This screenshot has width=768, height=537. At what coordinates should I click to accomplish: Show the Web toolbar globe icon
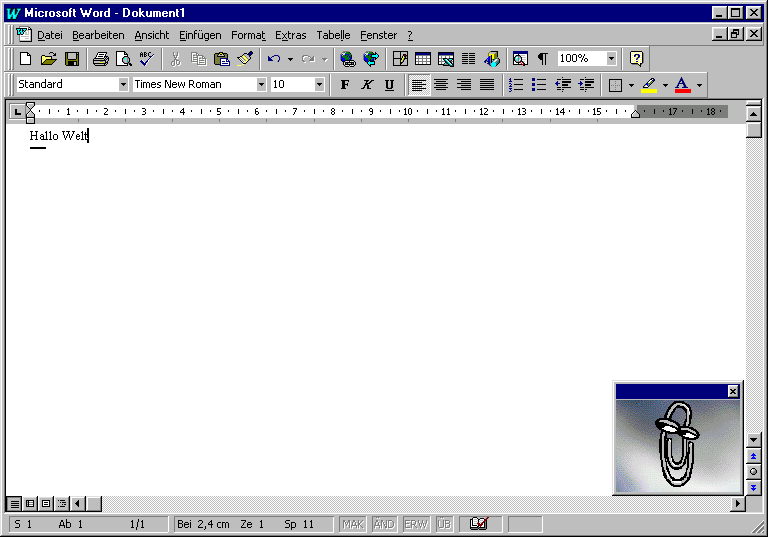[x=371, y=59]
